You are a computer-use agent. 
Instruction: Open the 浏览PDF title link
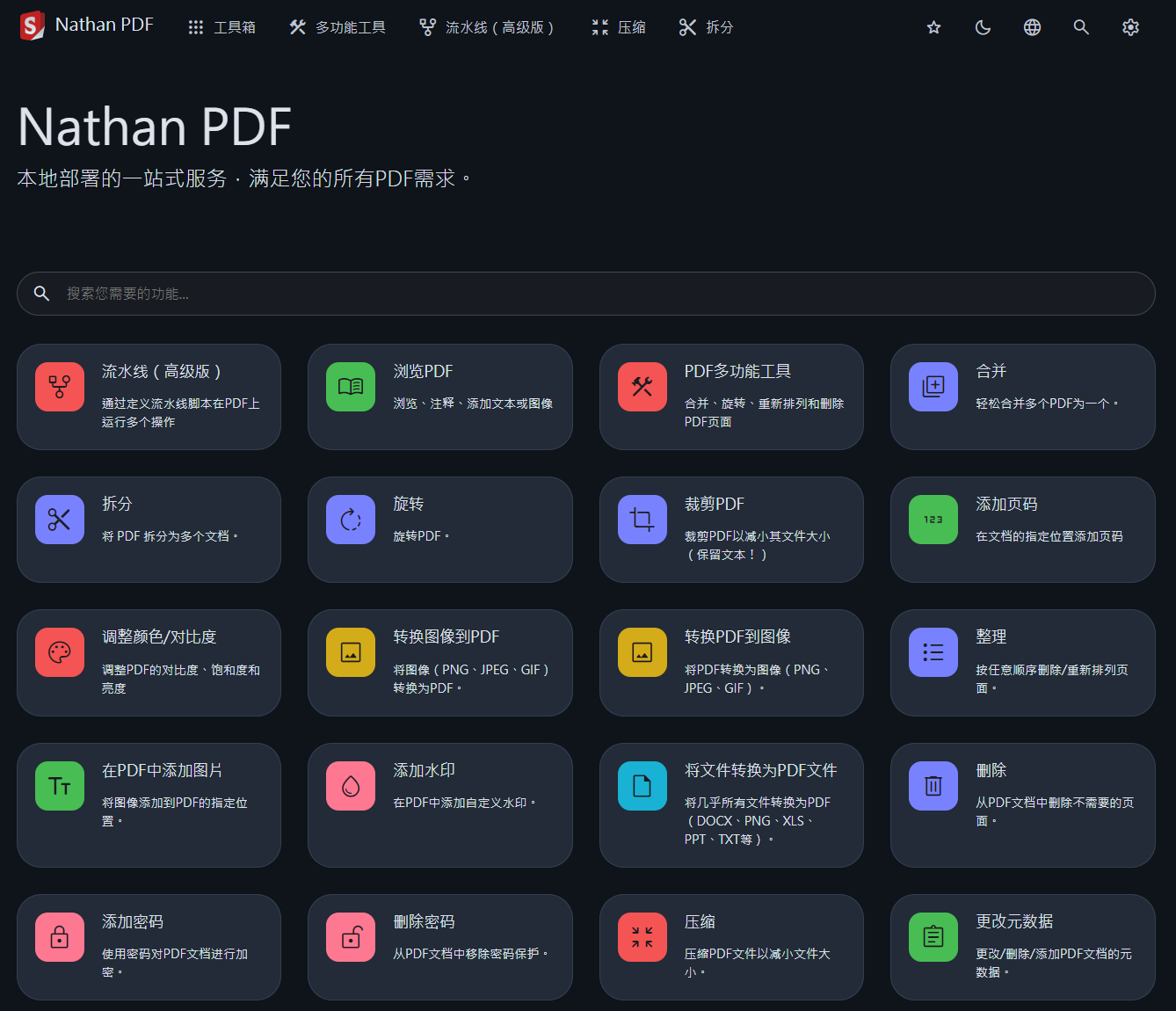pos(423,372)
